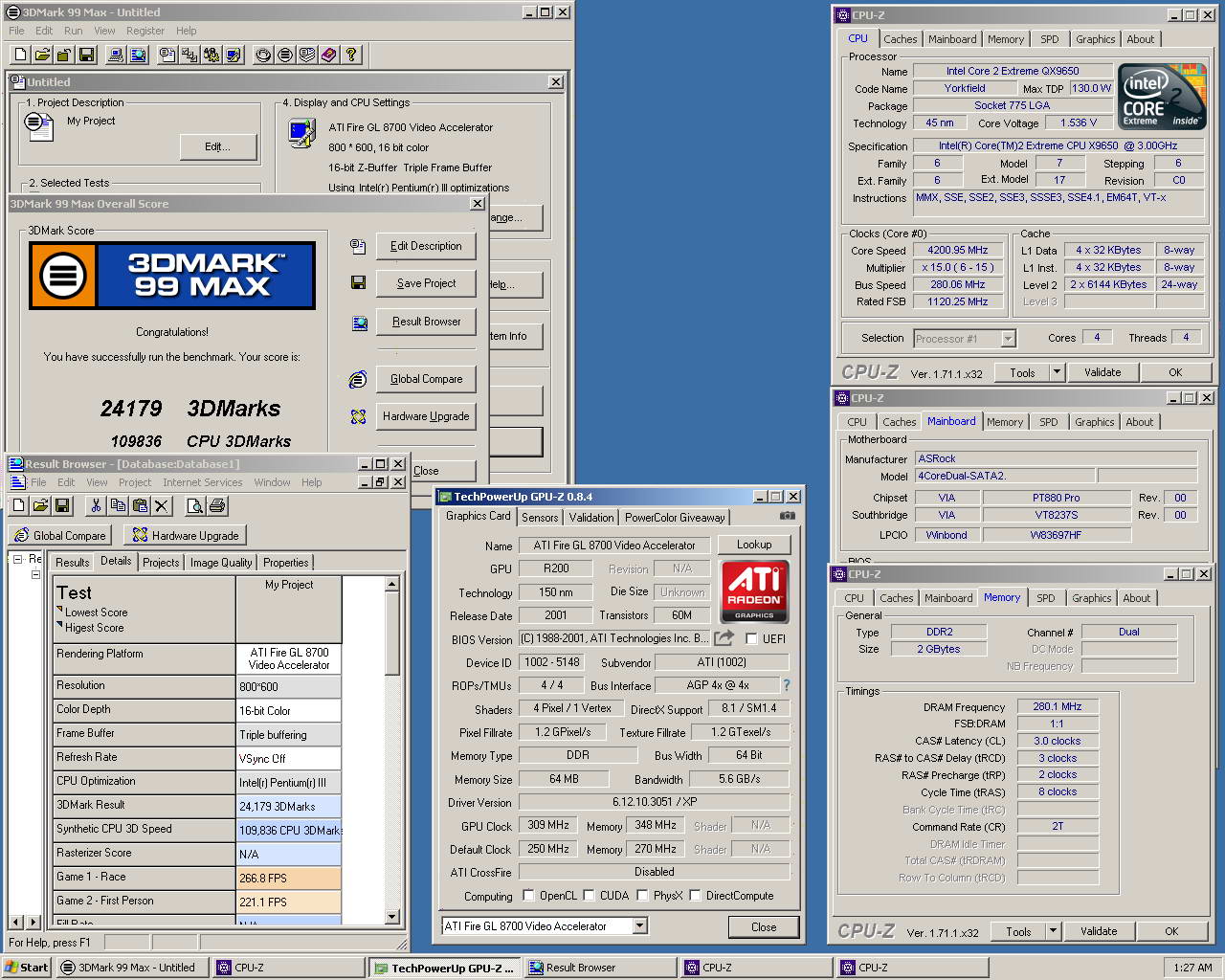
Task: Open PowerColor Giveaway tab in GPU-Z
Action: tap(675, 518)
